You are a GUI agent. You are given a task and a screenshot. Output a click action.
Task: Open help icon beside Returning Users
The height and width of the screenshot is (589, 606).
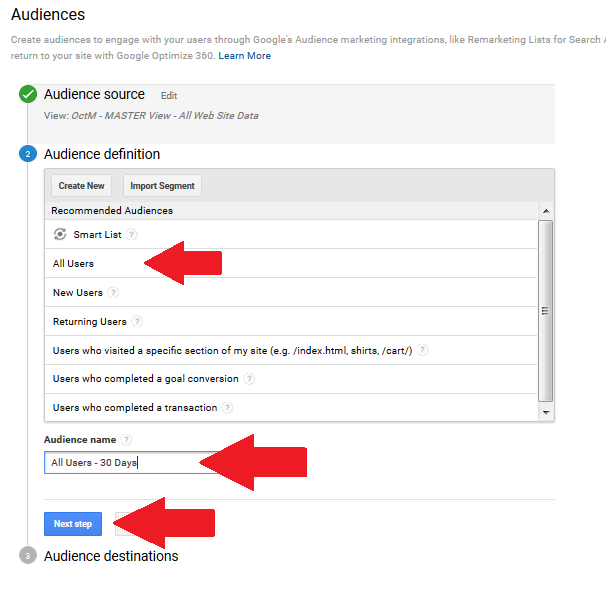coord(137,322)
